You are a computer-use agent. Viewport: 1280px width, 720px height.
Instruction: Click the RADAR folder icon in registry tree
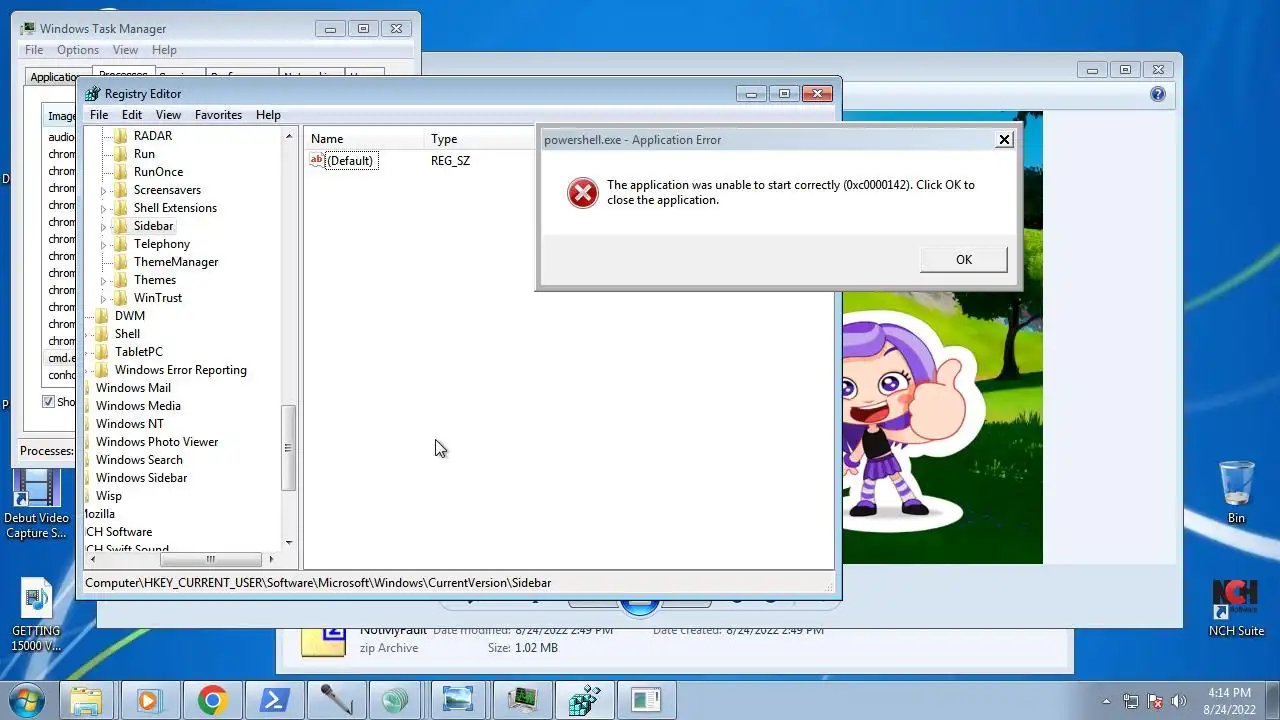(122, 135)
